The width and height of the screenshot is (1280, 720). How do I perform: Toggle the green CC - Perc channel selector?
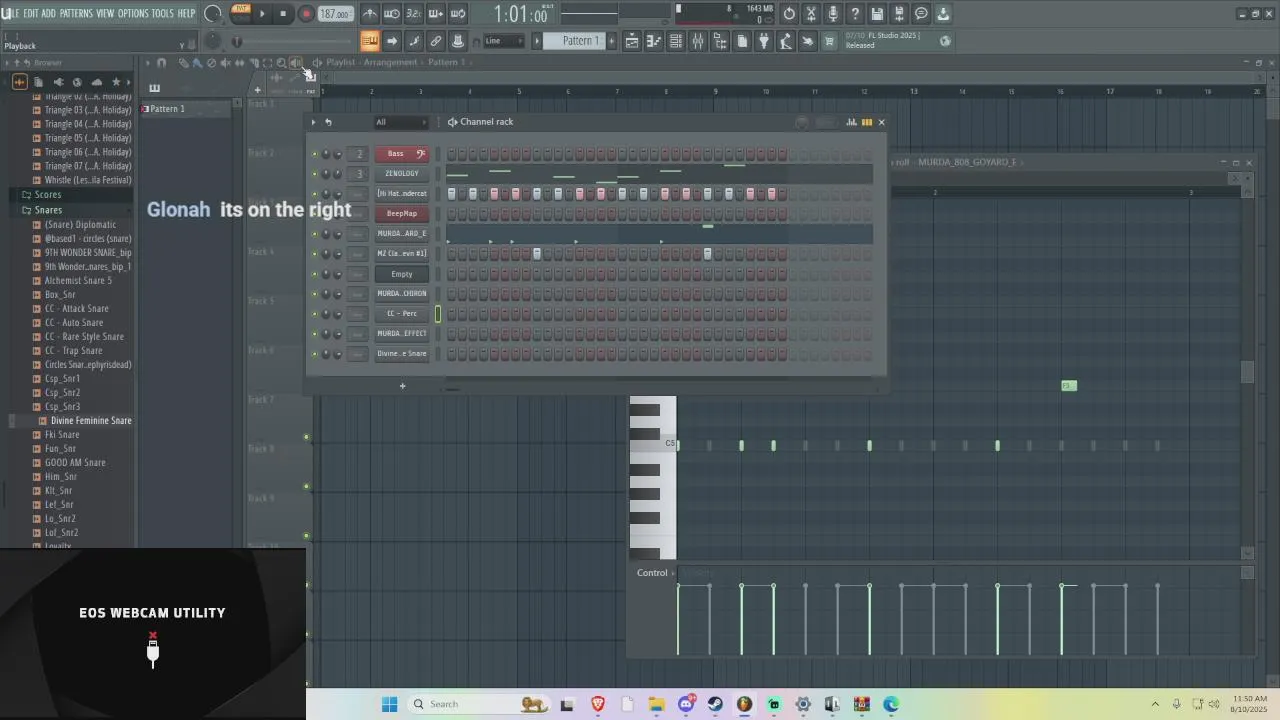[x=437, y=314]
